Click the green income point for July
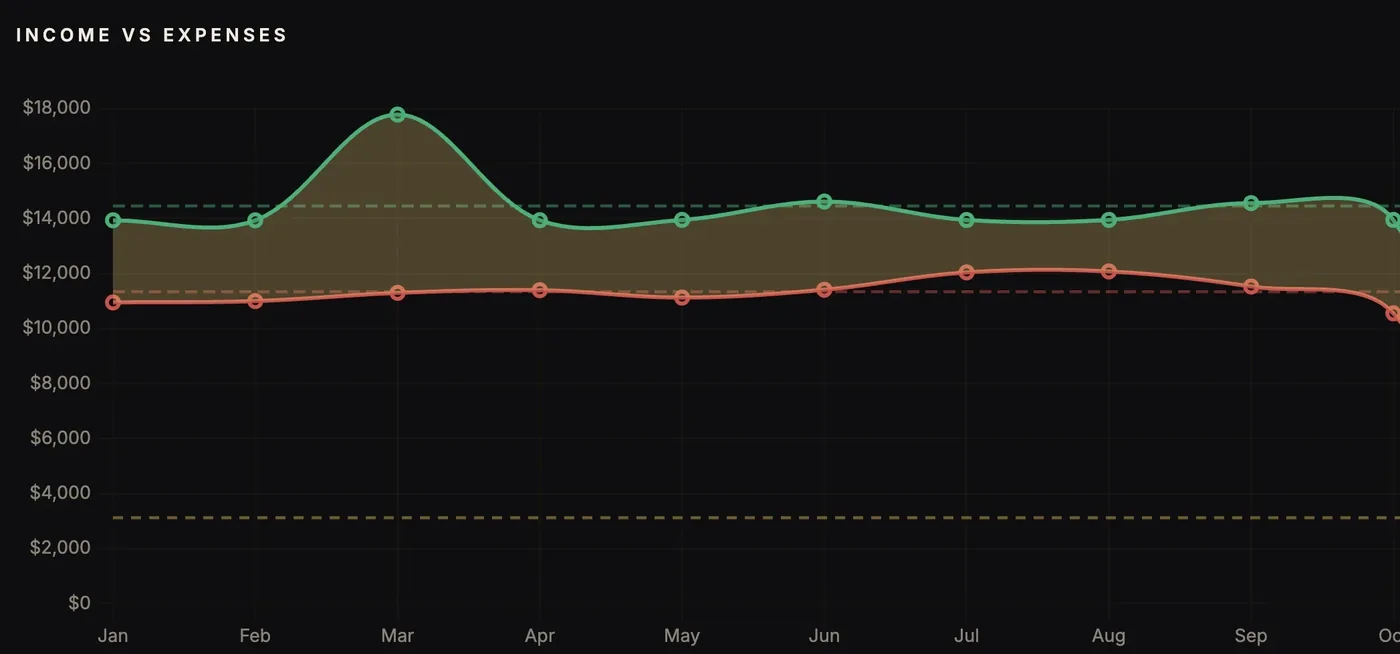 [x=966, y=220]
